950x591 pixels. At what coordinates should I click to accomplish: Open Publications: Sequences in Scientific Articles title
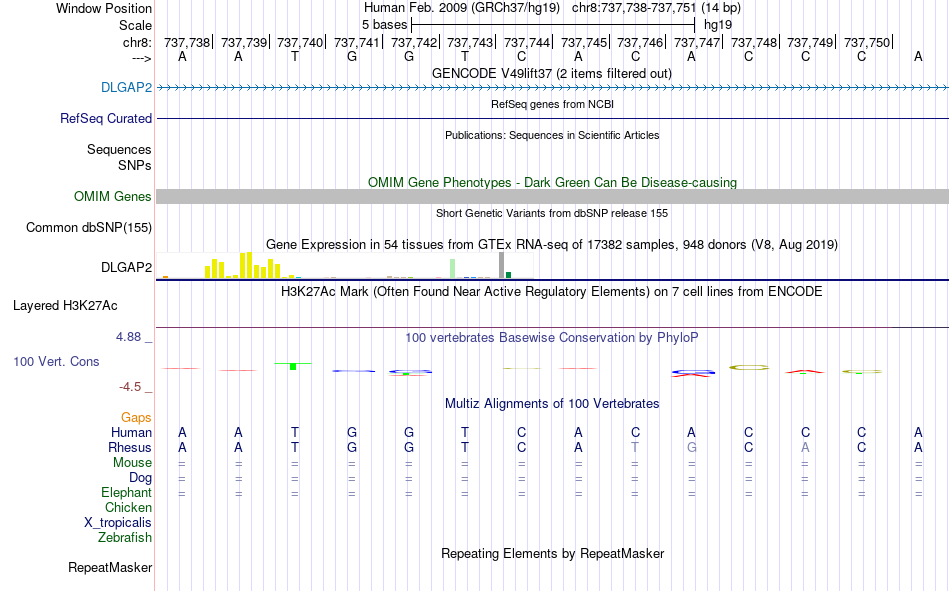[552, 135]
